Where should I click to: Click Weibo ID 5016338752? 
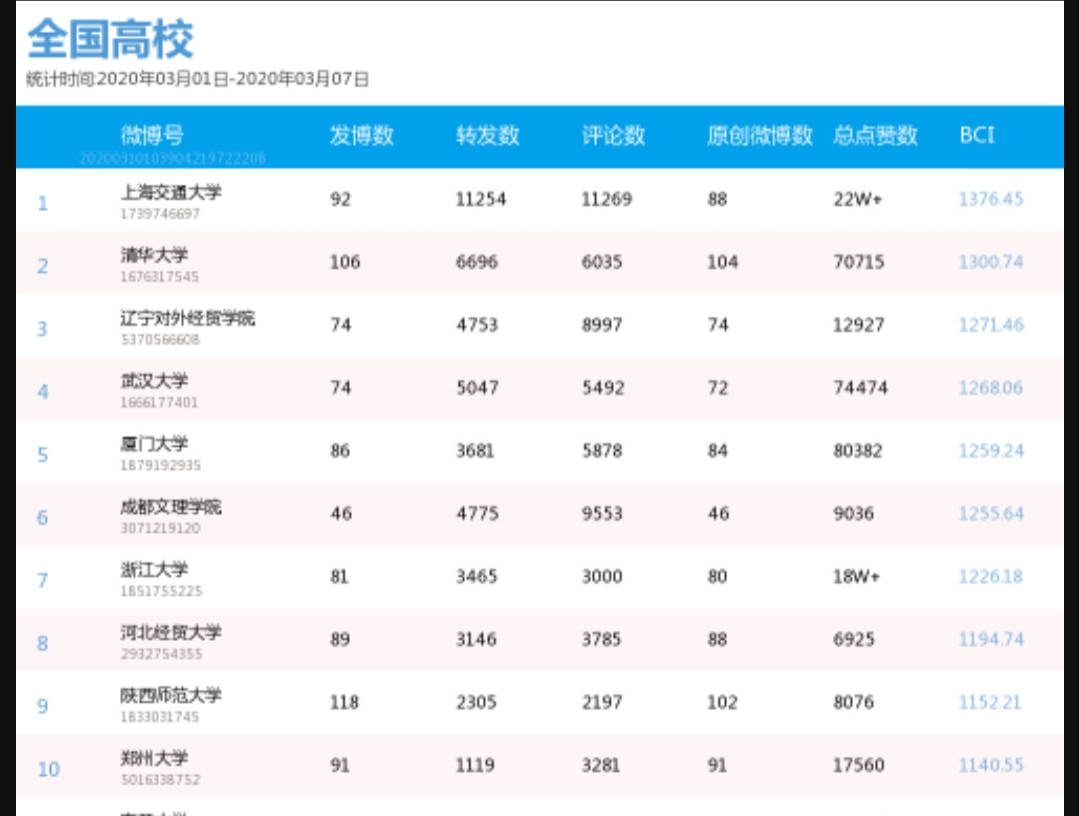(x=160, y=780)
